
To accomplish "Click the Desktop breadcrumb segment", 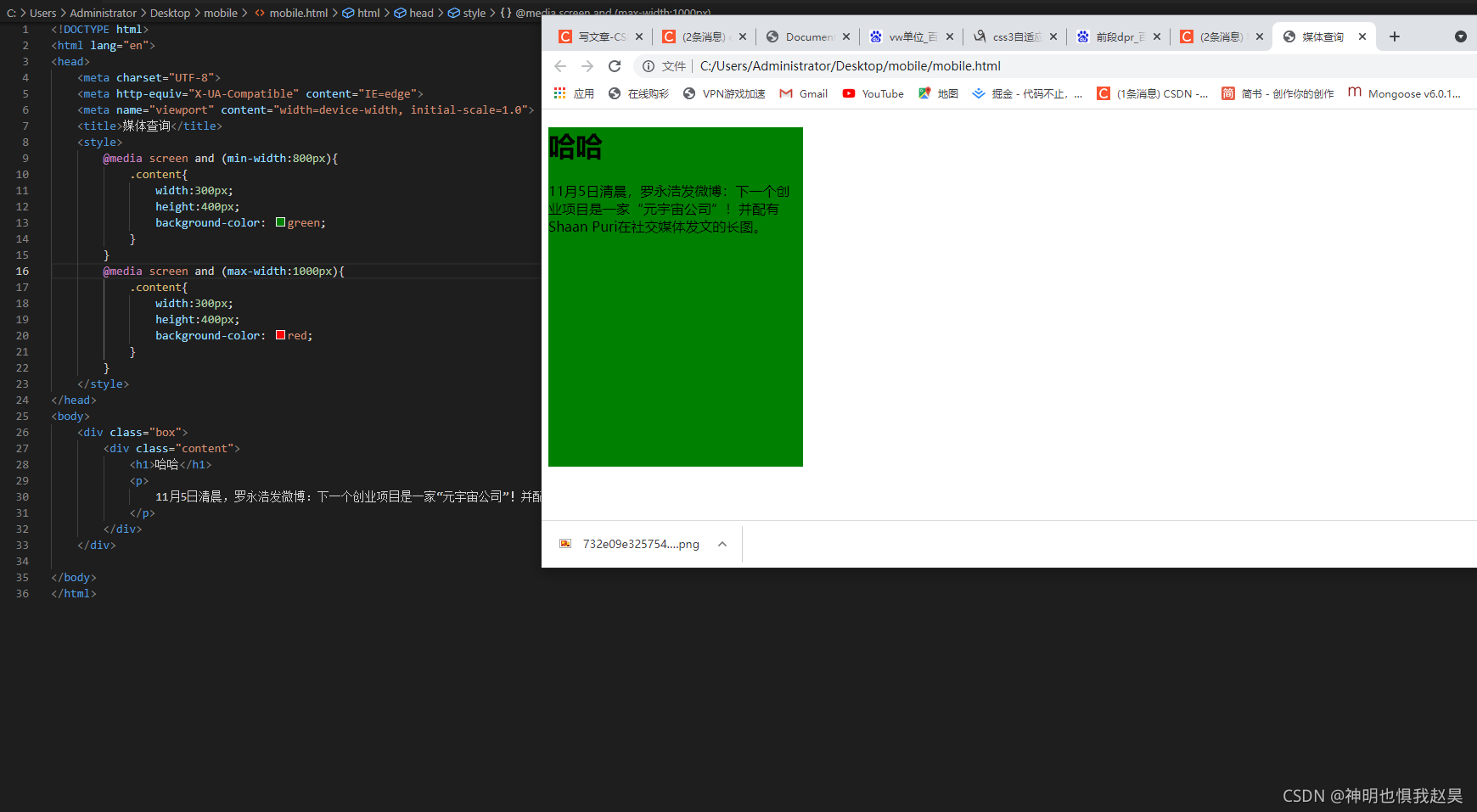I will [170, 13].
